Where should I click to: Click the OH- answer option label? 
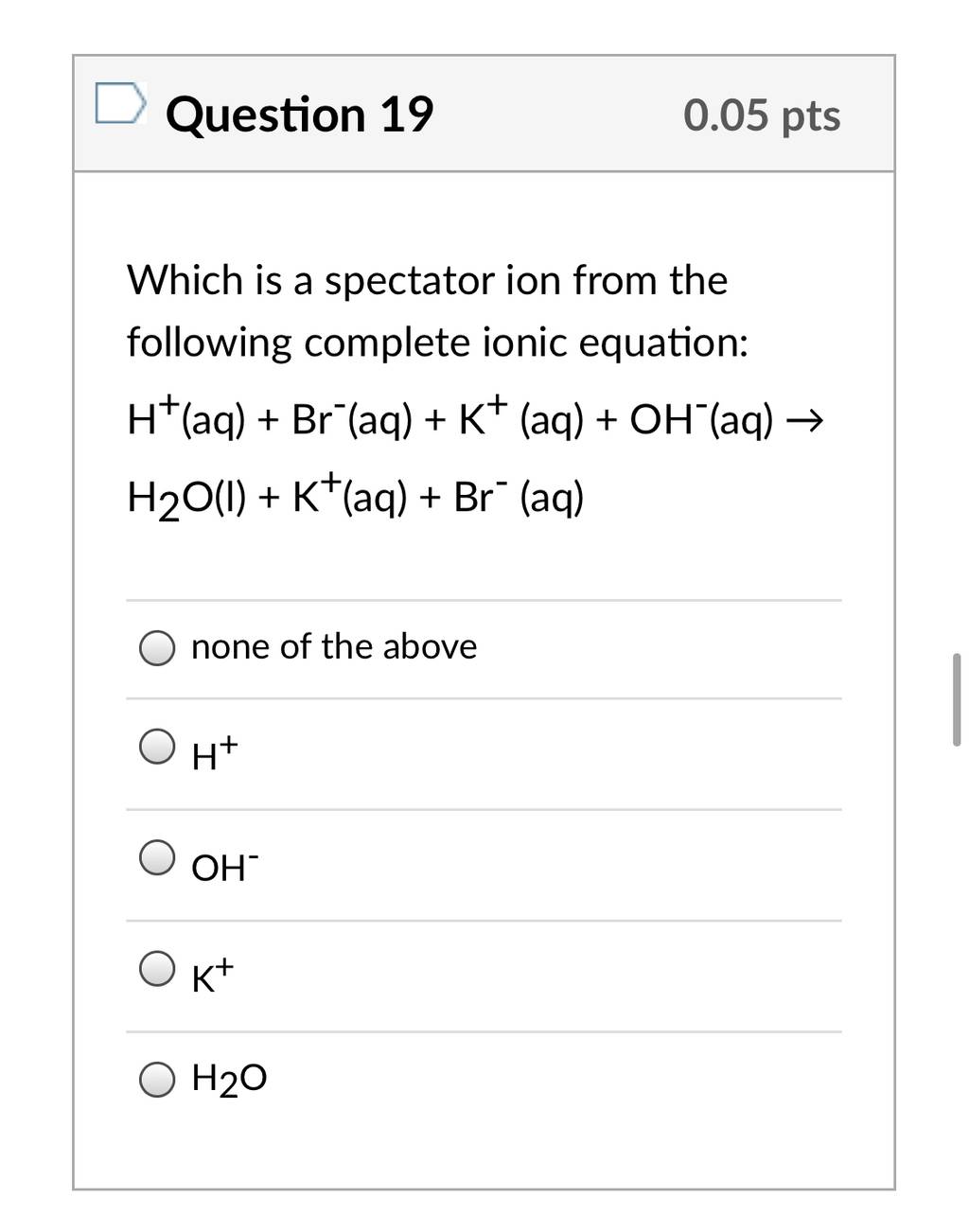pyautogui.click(x=224, y=866)
